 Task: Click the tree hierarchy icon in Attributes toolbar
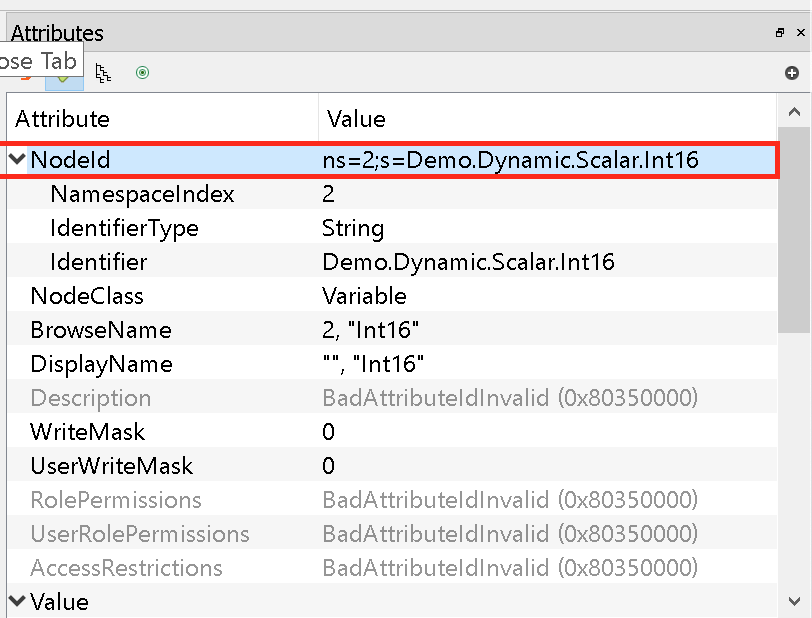(x=103, y=73)
